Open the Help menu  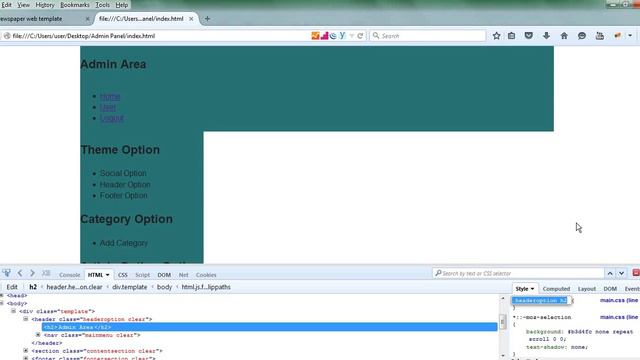tap(122, 5)
